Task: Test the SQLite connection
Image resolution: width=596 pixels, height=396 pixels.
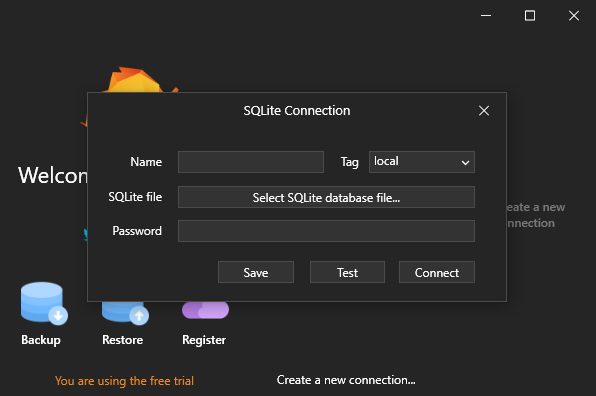Action: click(347, 272)
